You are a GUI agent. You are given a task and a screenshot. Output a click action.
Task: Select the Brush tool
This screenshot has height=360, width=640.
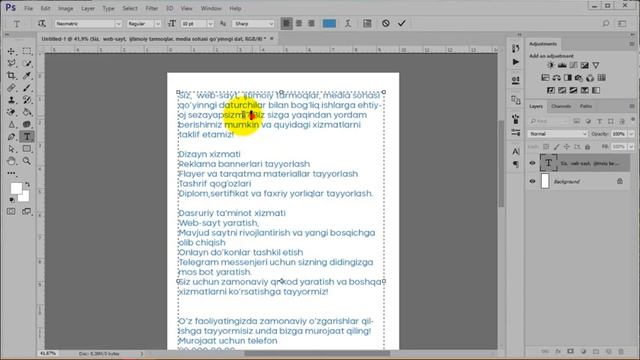click(27, 88)
